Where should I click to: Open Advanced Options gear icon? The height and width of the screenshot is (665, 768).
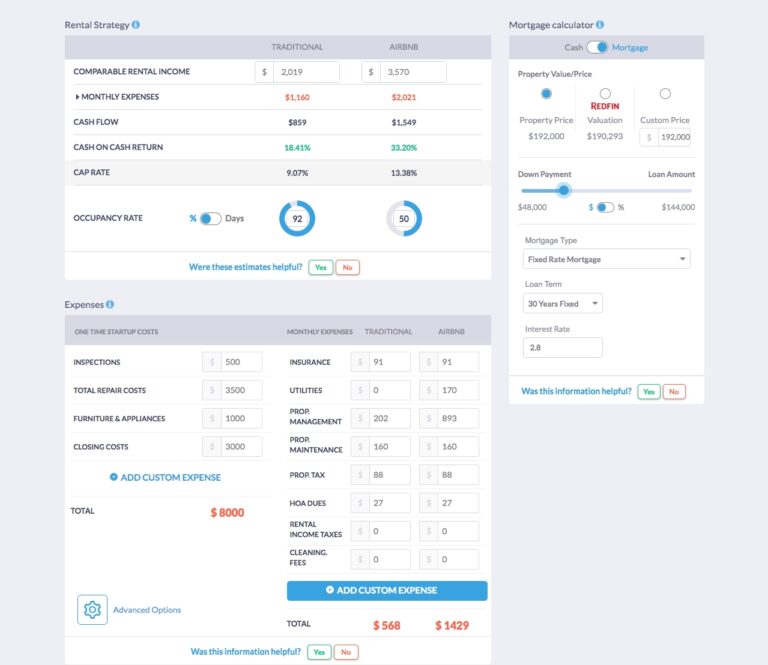(x=92, y=609)
